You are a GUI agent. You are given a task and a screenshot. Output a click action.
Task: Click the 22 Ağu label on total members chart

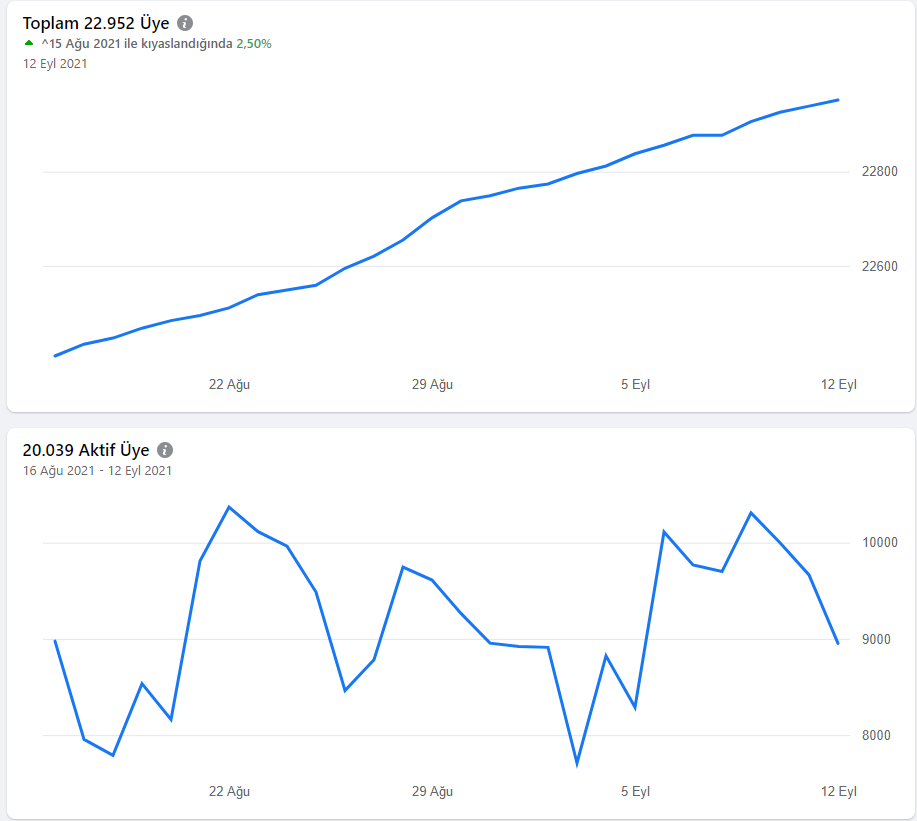point(229,385)
